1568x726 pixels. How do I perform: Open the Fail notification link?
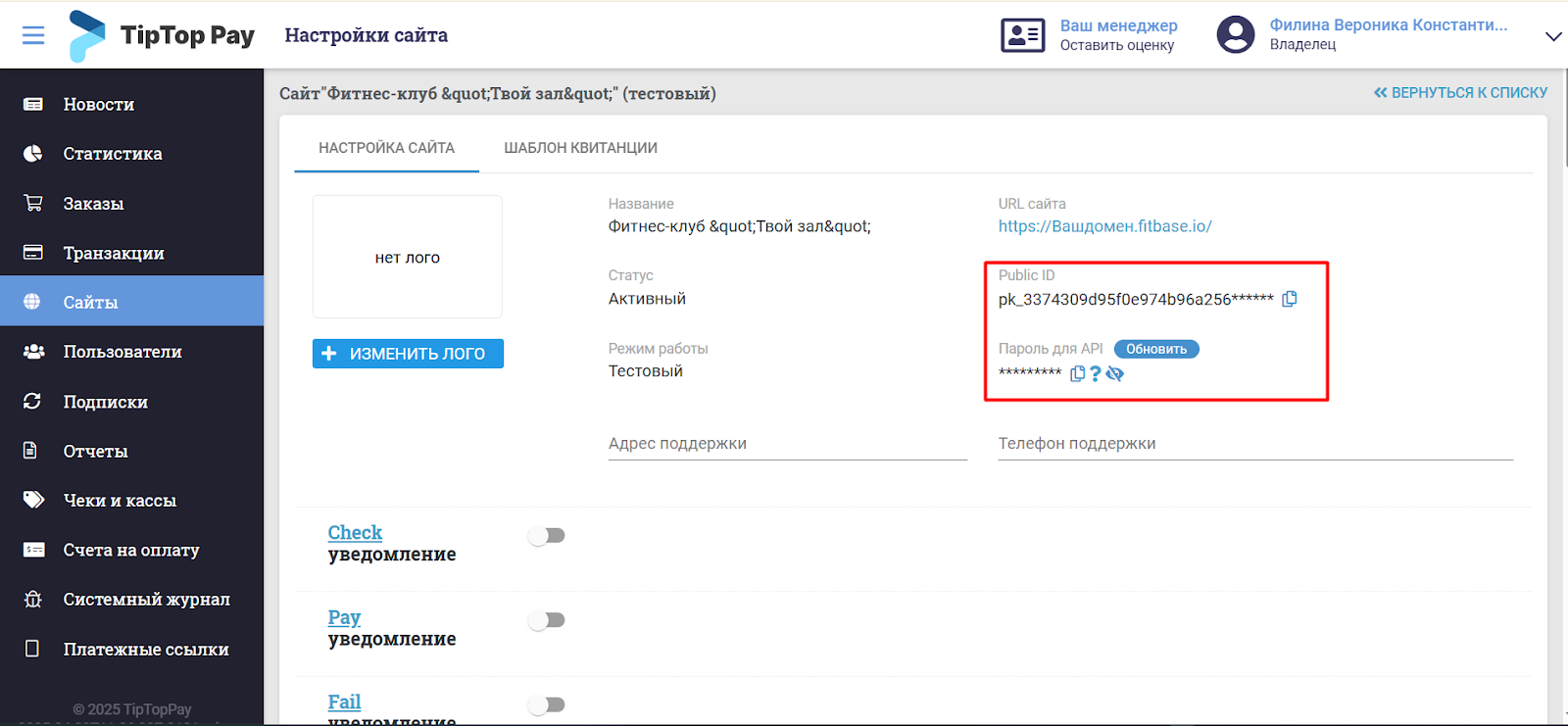(344, 702)
